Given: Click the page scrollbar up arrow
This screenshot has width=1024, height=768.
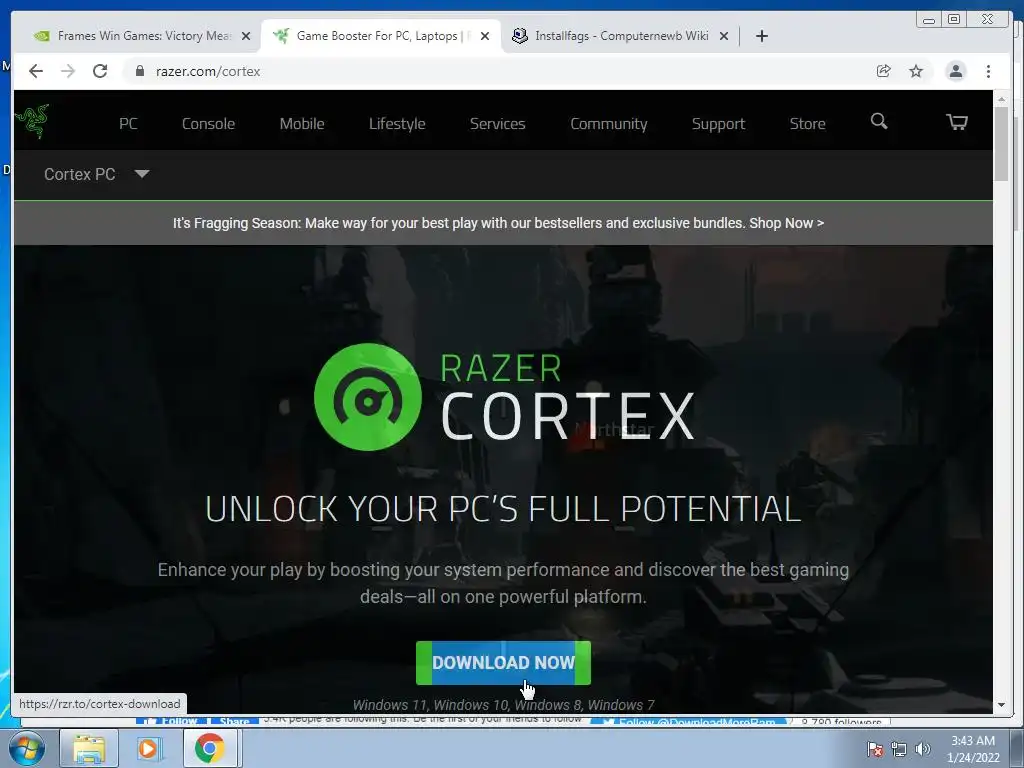Looking at the screenshot, I should click(x=1001, y=99).
